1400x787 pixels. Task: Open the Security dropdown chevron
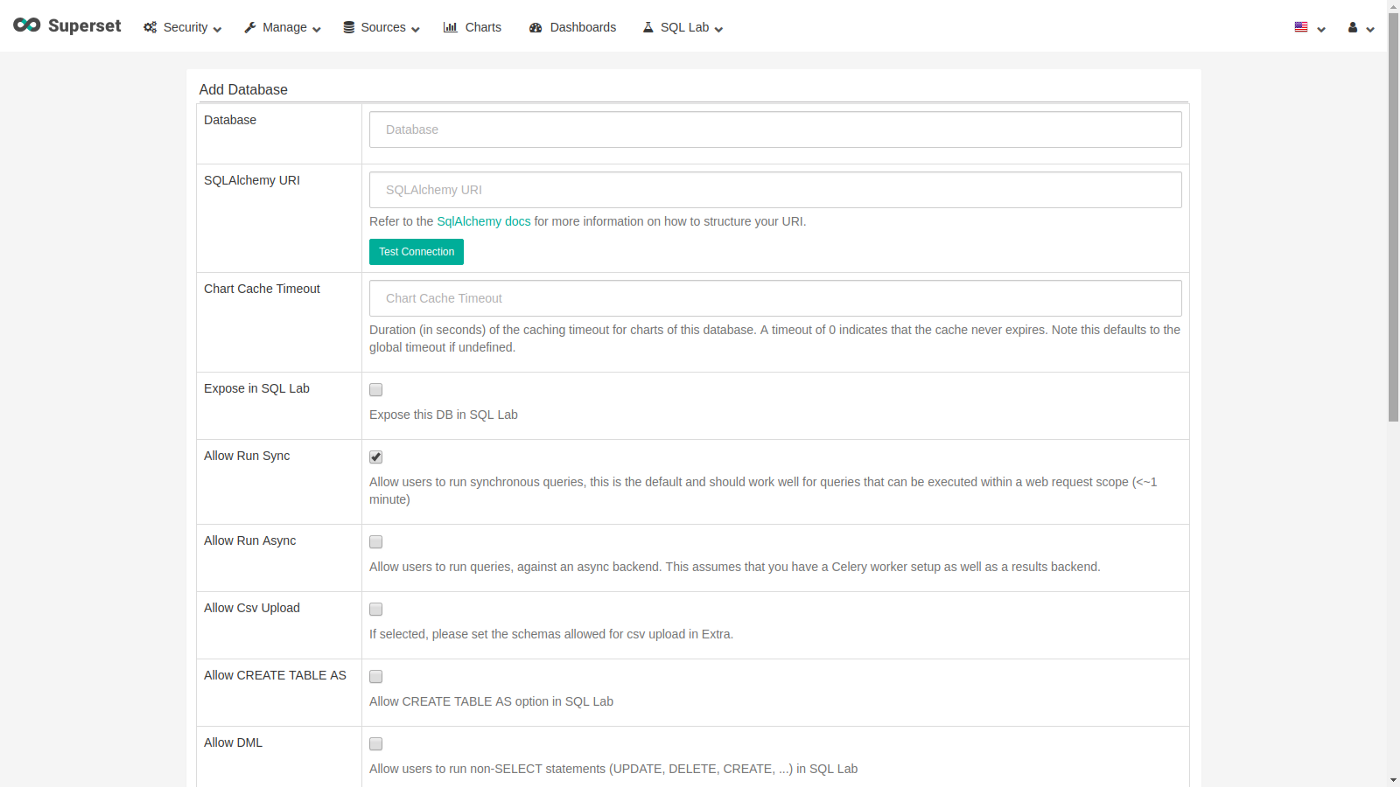point(217,29)
